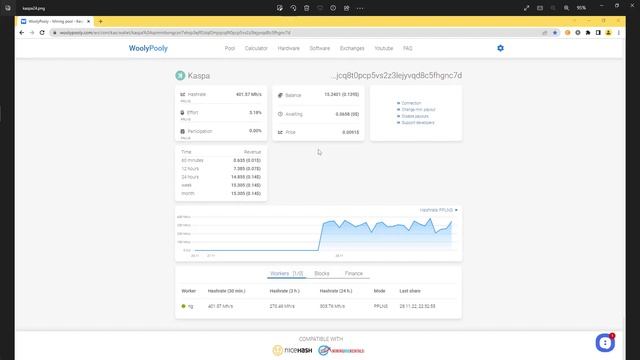This screenshot has height=360, width=640.
Task: Click the Participation stat icon
Action: pyautogui.click(x=182, y=131)
